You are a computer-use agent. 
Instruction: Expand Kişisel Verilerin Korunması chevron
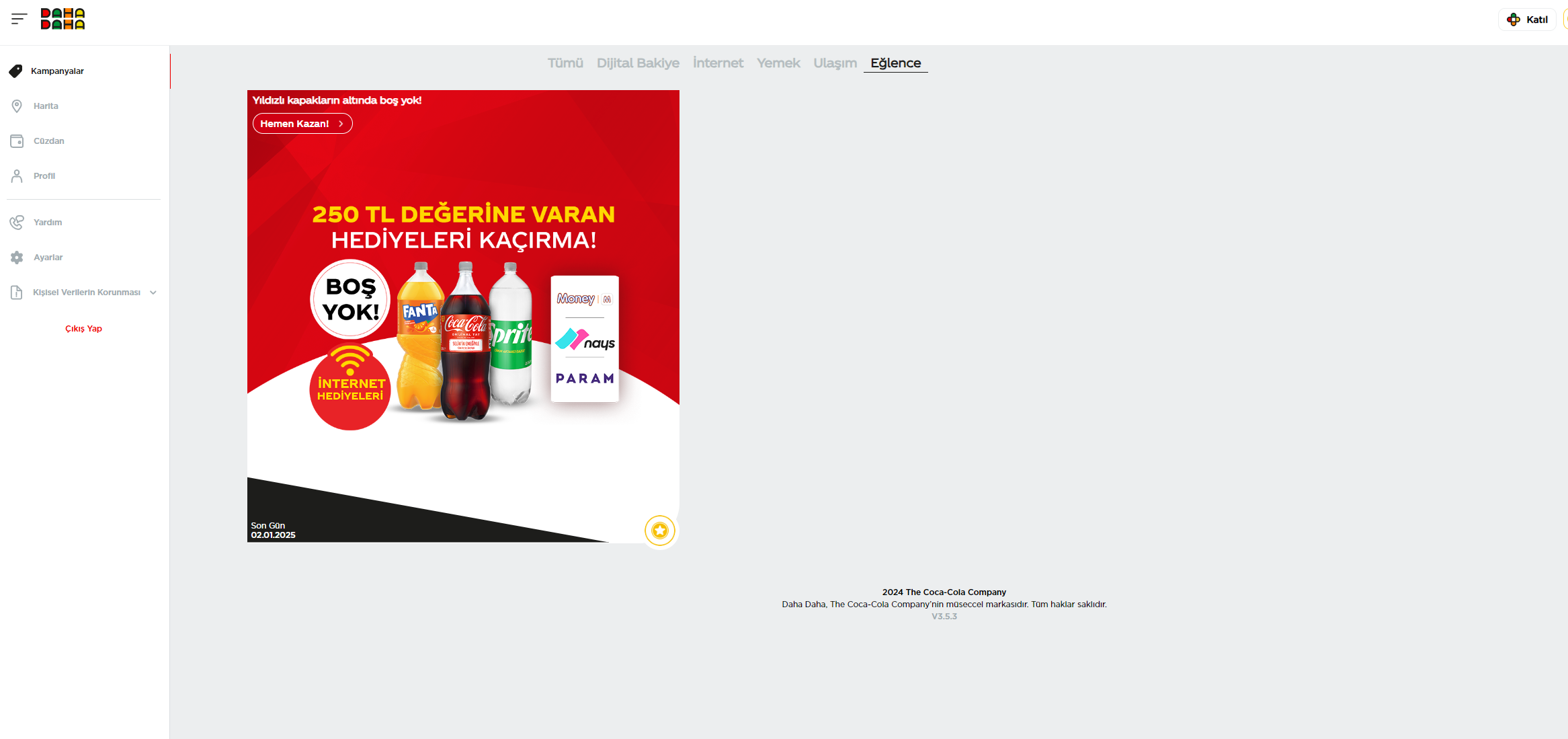click(153, 293)
